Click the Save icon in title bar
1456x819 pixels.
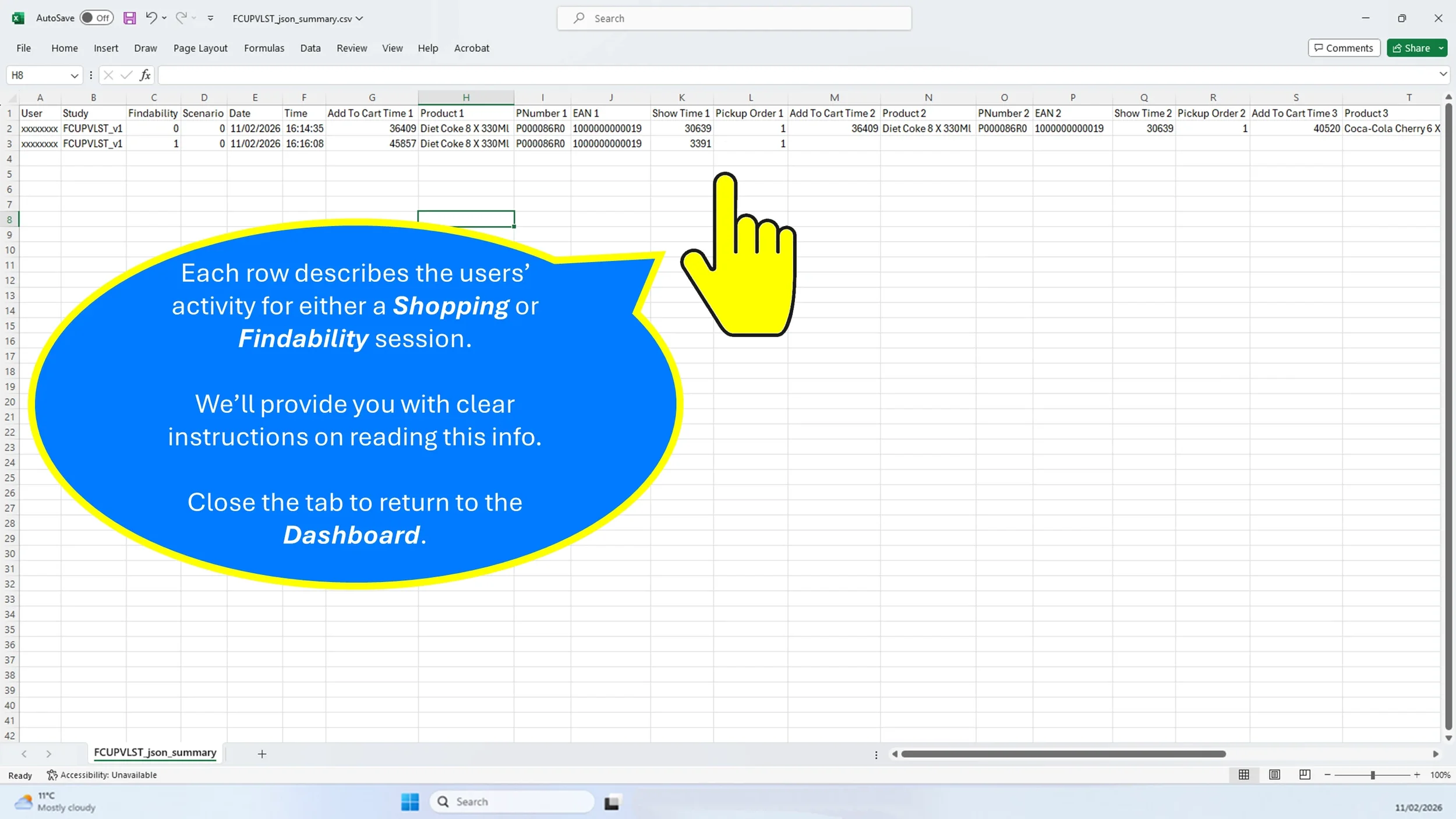pos(129,18)
